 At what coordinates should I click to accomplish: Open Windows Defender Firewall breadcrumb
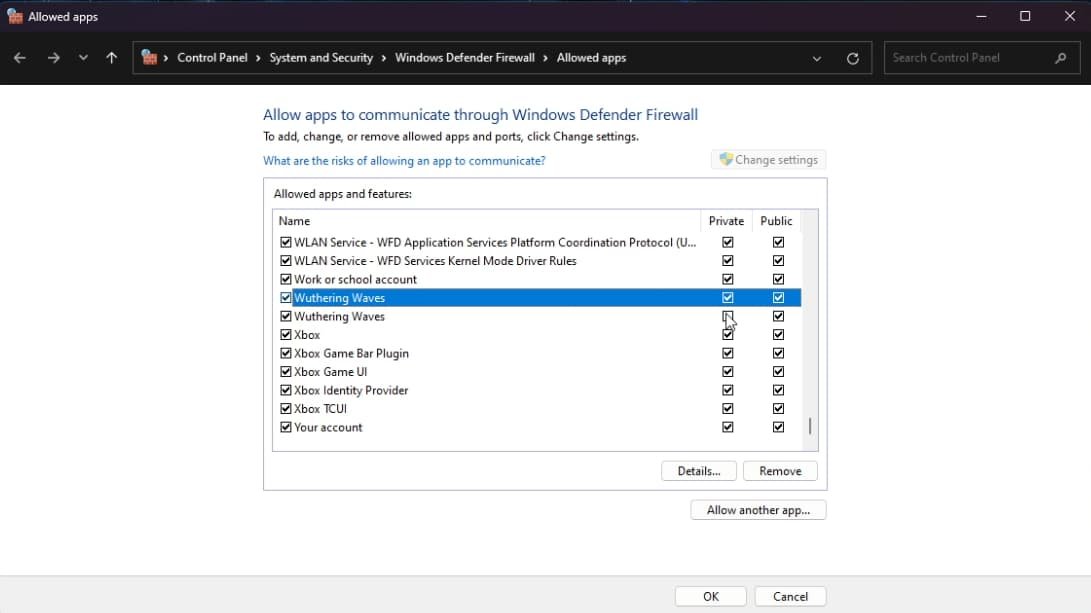(465, 58)
